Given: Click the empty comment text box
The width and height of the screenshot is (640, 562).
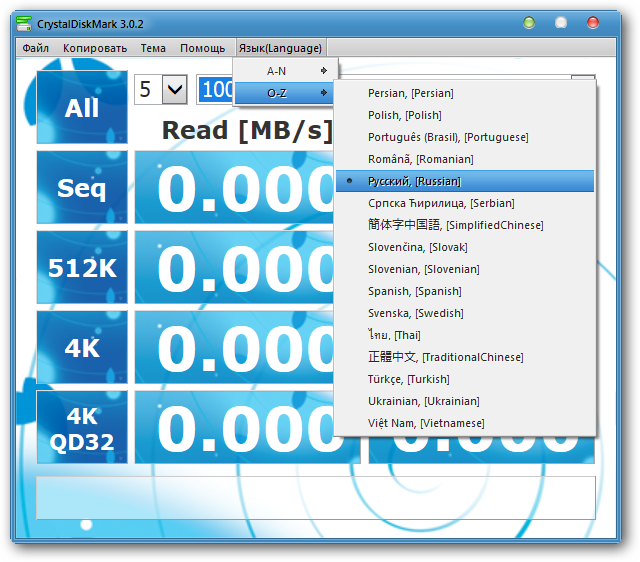Looking at the screenshot, I should point(316,498).
